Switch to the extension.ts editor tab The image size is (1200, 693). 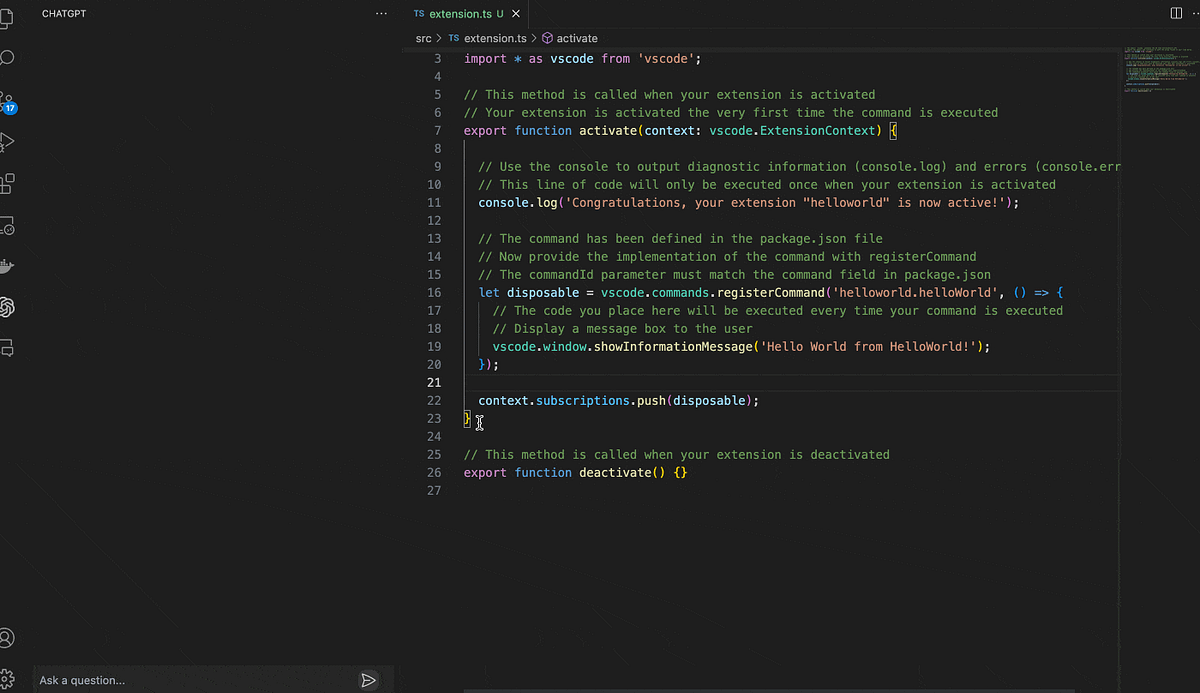click(460, 14)
